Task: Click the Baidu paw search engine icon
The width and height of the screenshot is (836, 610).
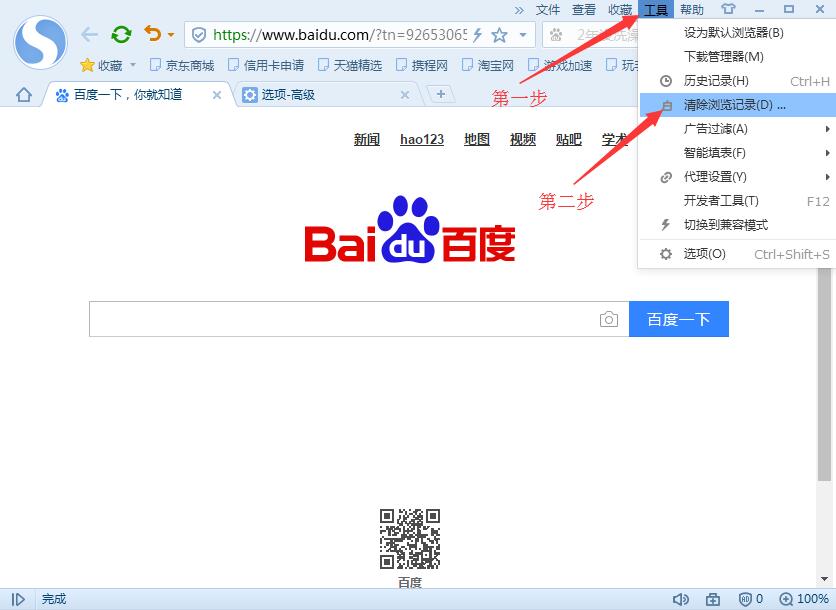Action: click(x=556, y=35)
